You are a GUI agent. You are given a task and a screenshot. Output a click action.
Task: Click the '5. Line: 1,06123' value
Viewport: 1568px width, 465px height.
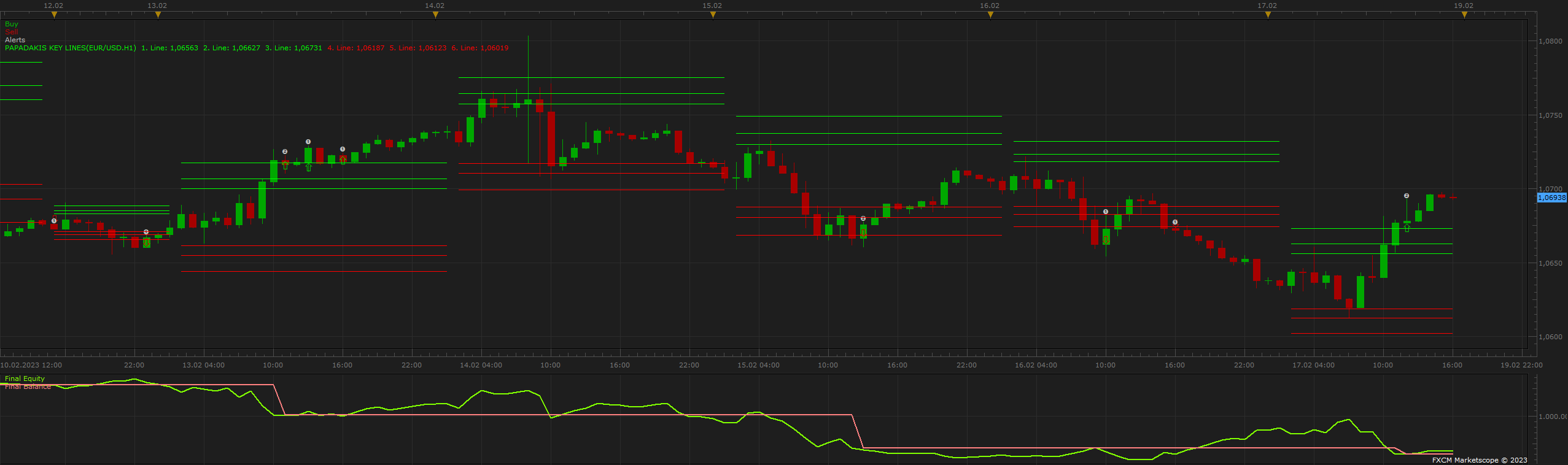(x=418, y=48)
